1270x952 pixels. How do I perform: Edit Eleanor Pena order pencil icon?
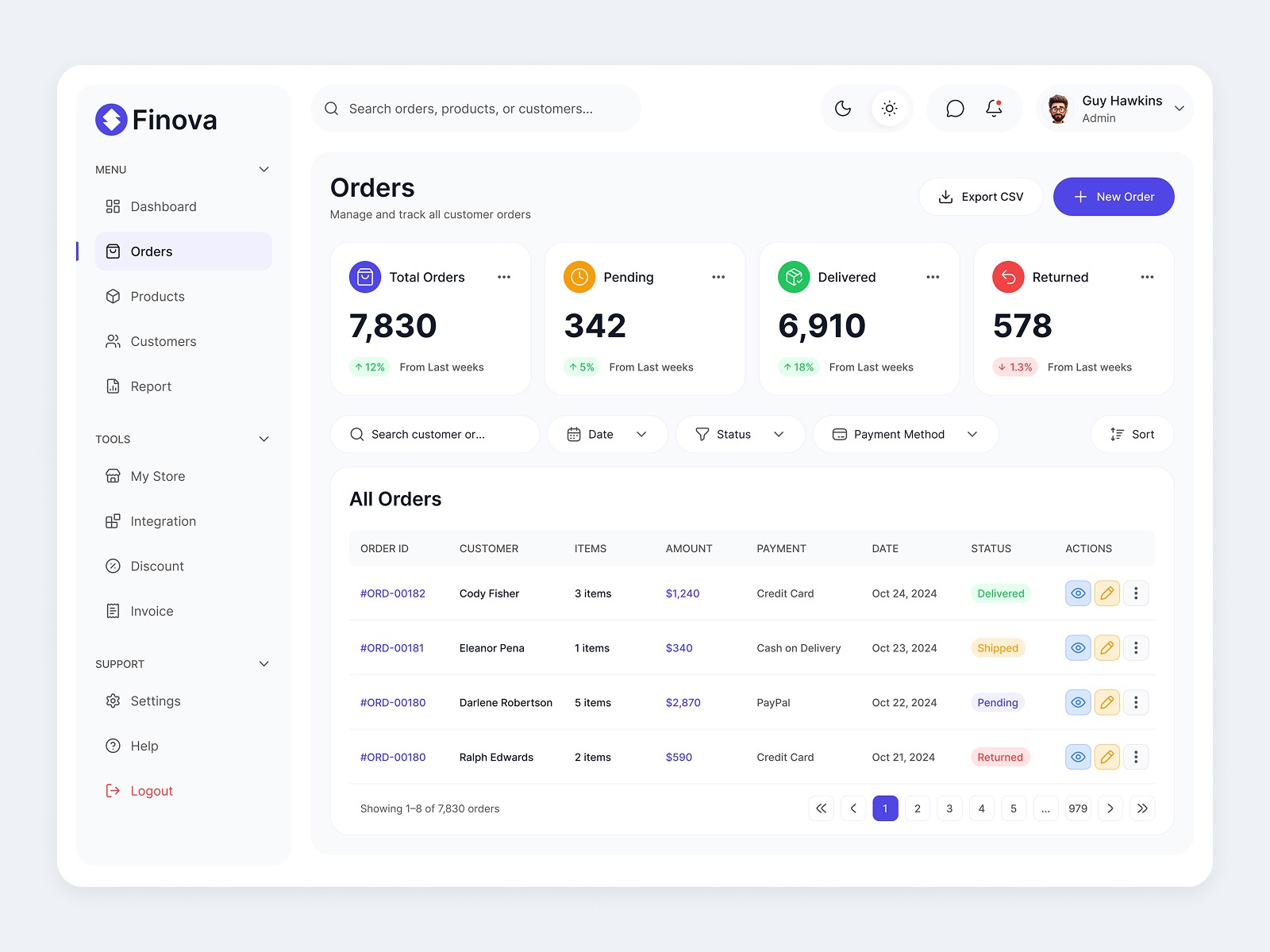click(1106, 648)
